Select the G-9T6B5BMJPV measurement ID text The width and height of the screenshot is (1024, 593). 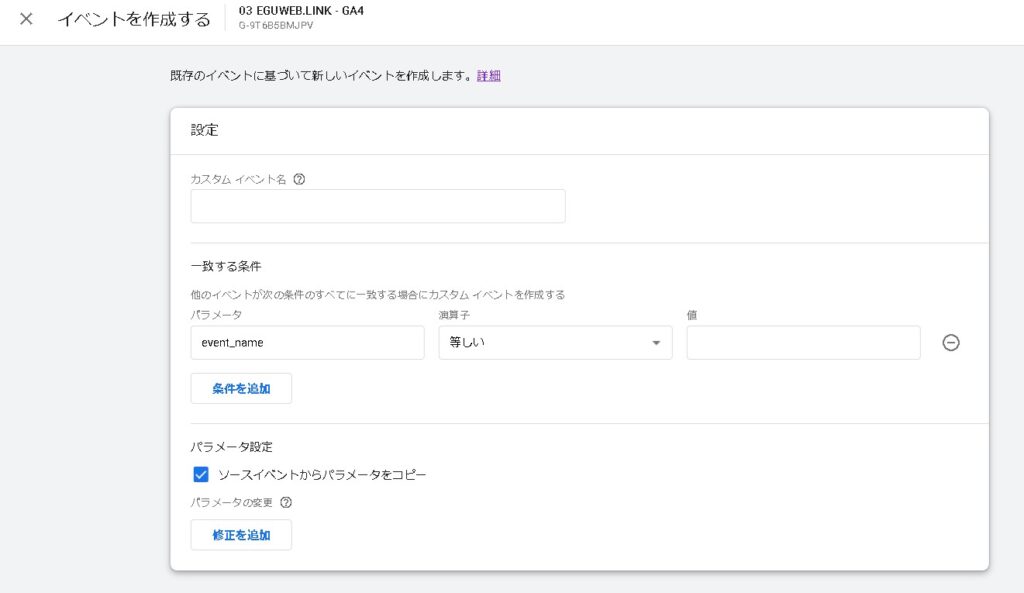[276, 26]
